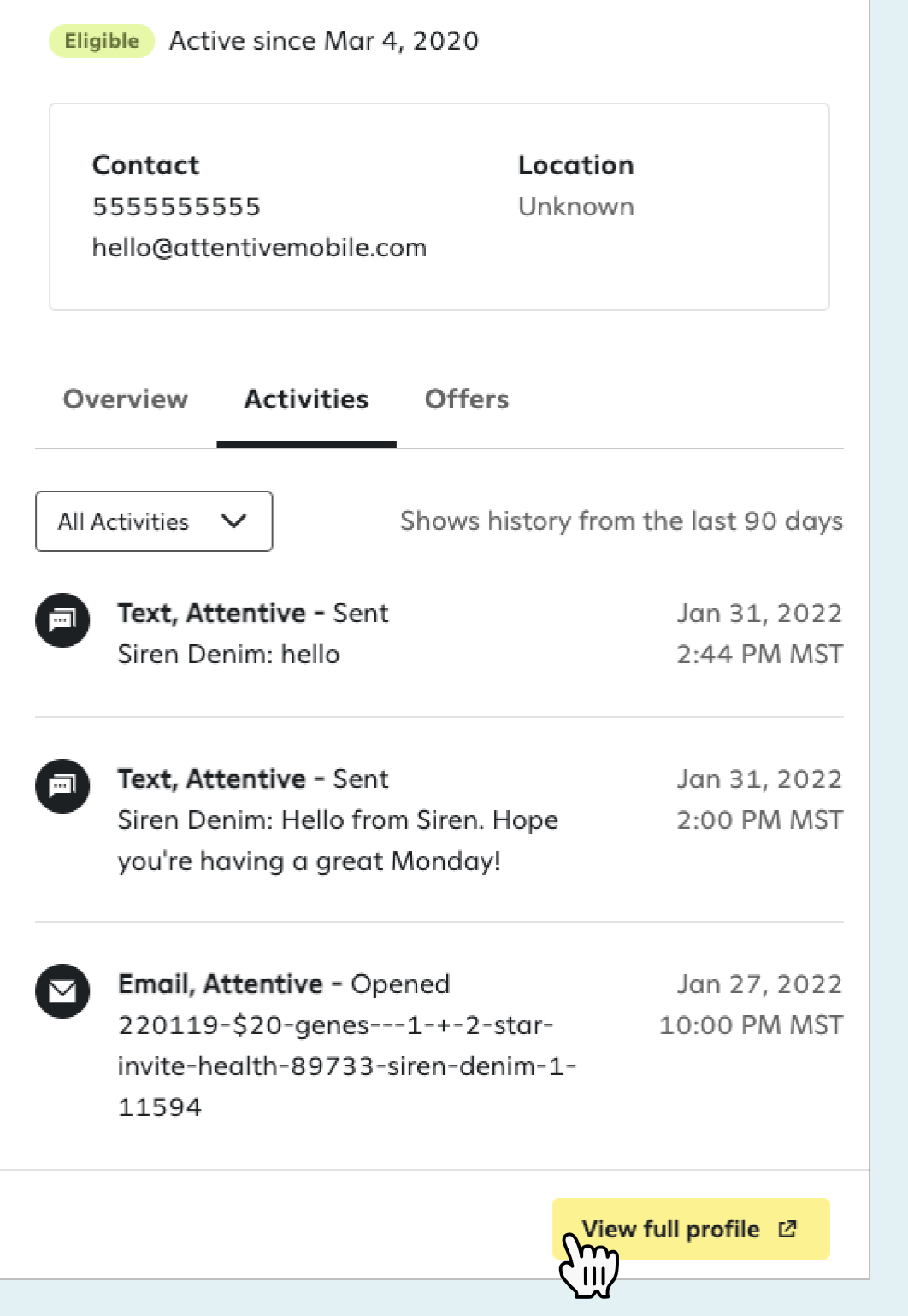Click the second text message activity icon
The height and width of the screenshot is (1316, 908).
pos(62,786)
